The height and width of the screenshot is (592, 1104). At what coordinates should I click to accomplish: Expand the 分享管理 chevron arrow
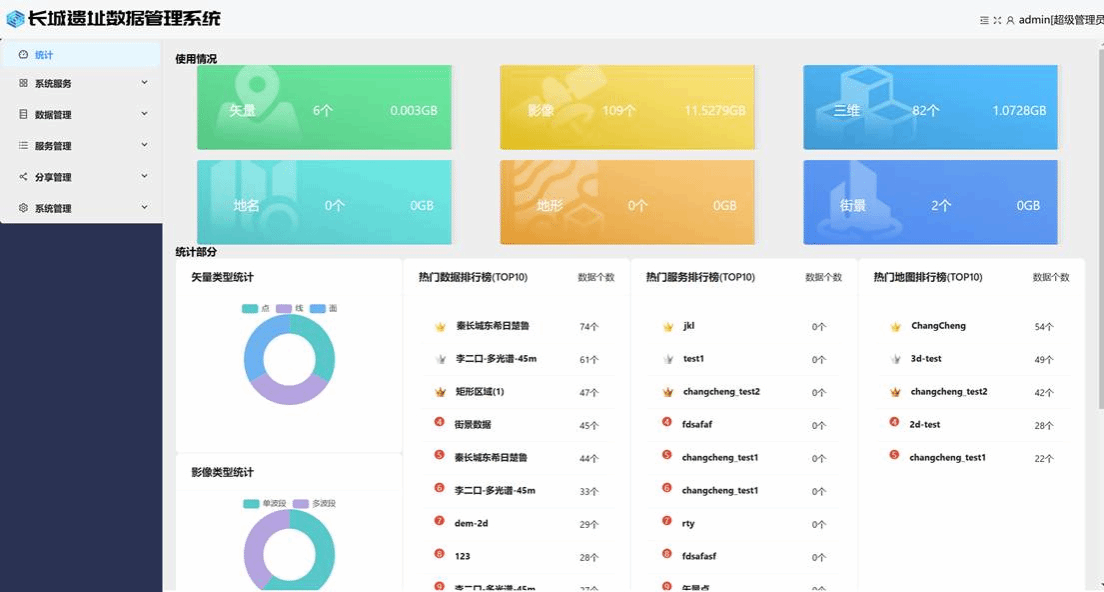click(144, 176)
